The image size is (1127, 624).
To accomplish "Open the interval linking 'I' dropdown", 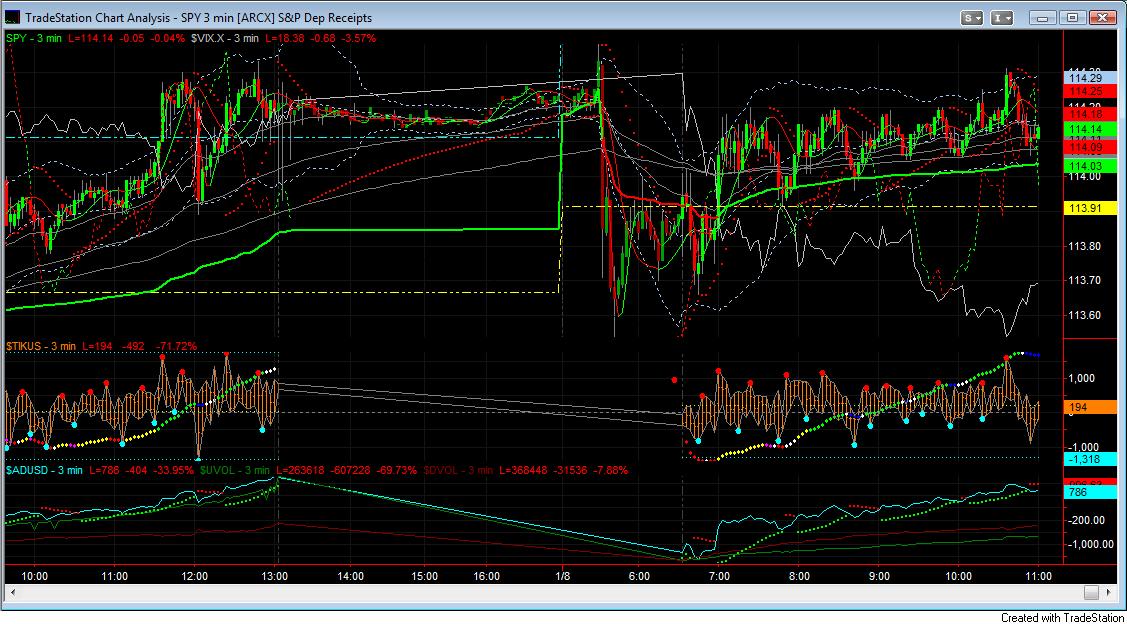I will (1003, 18).
